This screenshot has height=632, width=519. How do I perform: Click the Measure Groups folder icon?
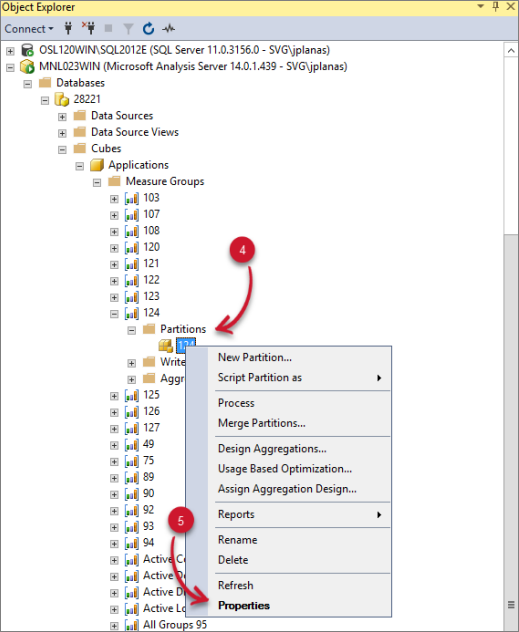[x=114, y=181]
